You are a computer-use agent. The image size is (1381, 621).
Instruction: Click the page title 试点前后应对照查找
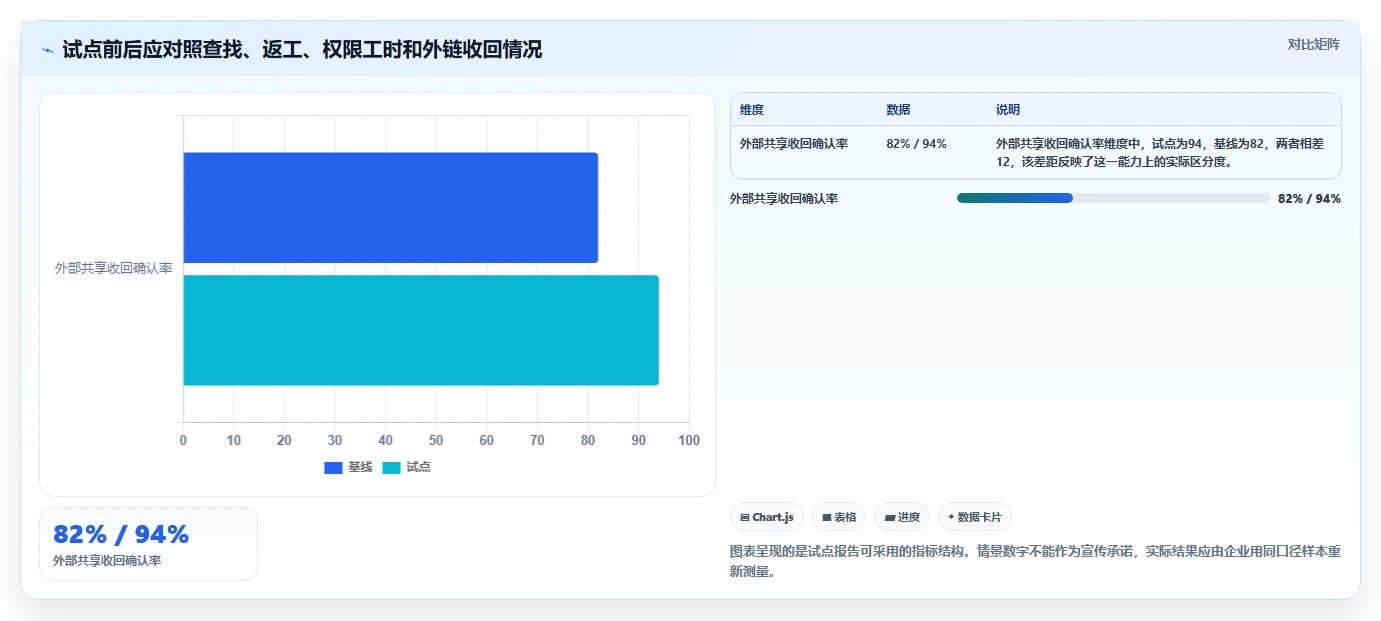click(x=302, y=49)
